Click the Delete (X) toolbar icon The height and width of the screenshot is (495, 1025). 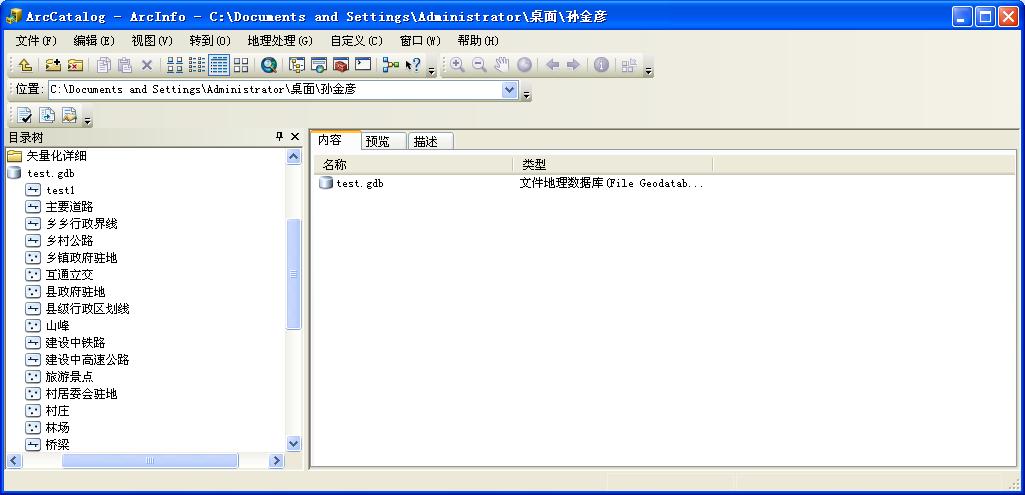[146, 65]
